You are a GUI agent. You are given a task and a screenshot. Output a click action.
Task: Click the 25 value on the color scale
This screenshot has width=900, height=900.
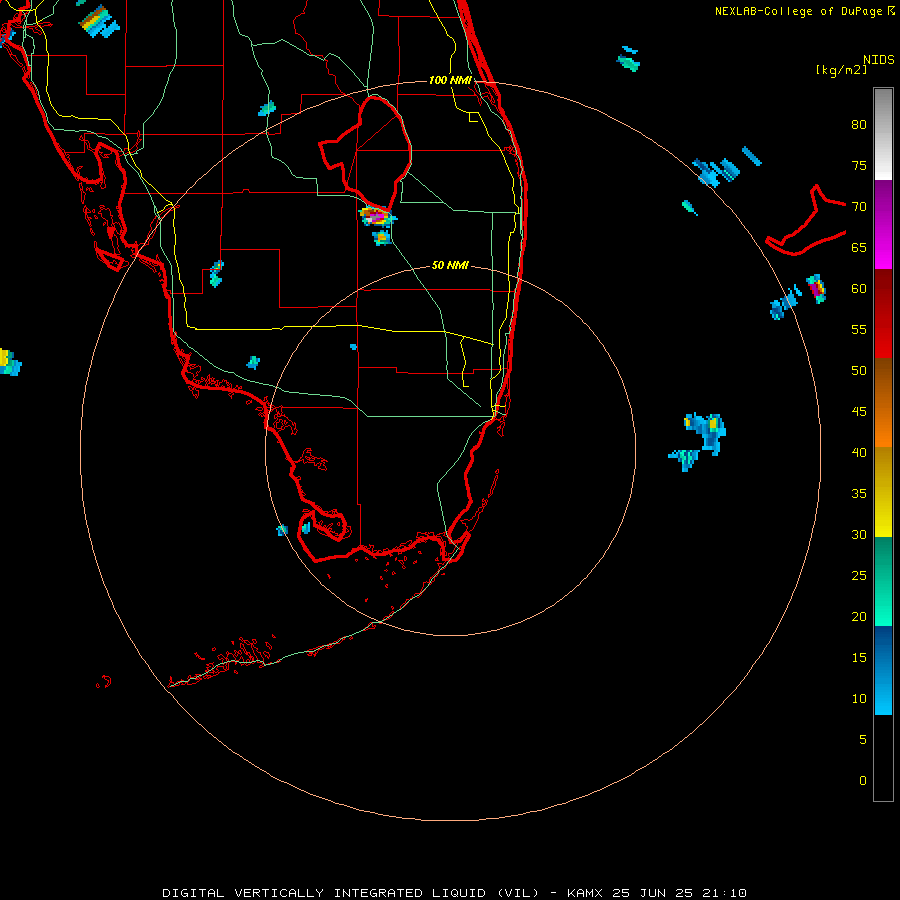tap(859, 576)
